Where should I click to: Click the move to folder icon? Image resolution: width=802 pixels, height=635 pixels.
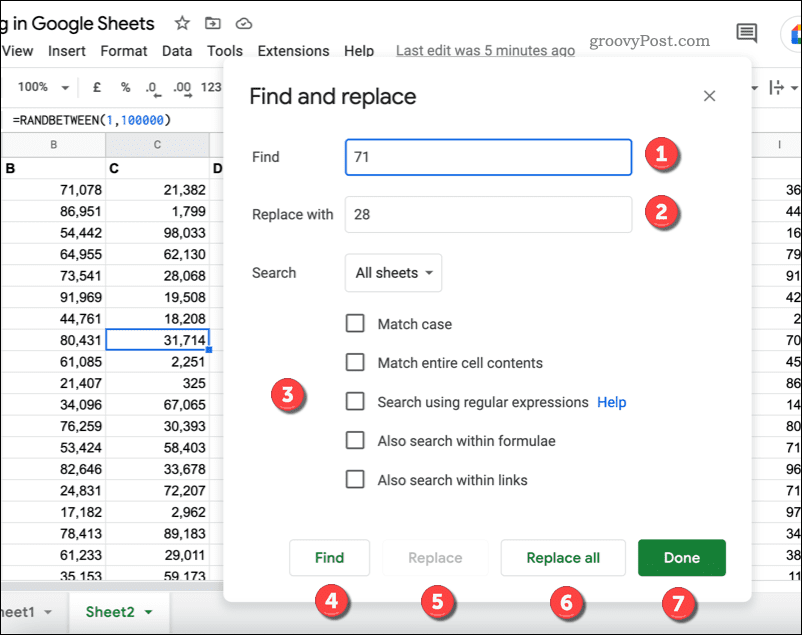point(213,23)
